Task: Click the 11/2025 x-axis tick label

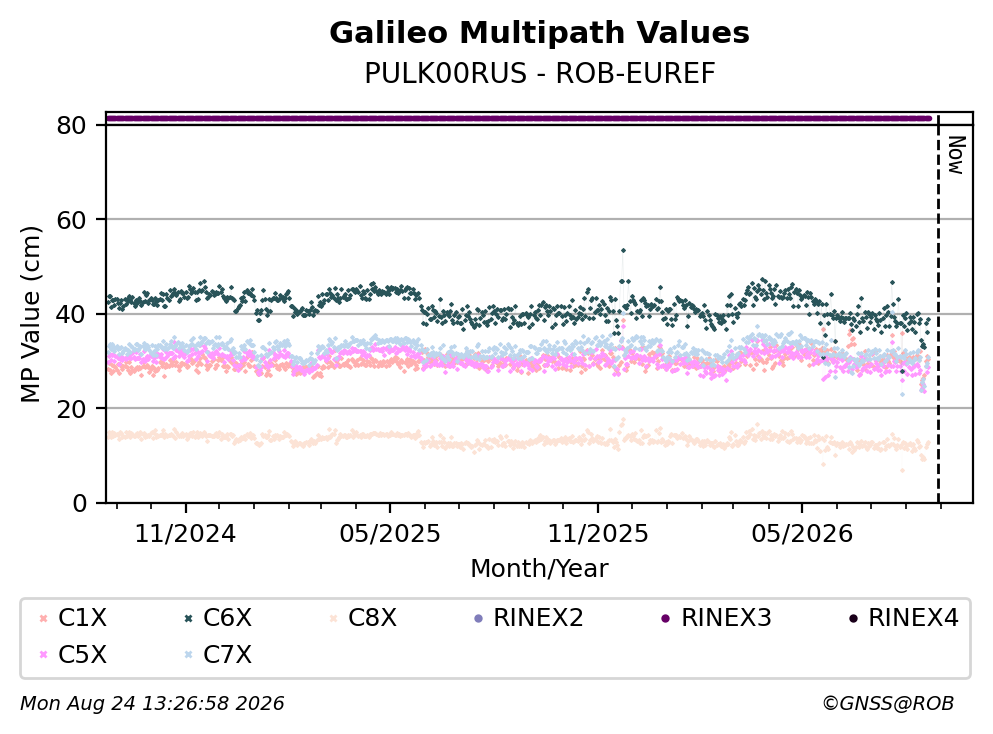Action: pos(598,534)
